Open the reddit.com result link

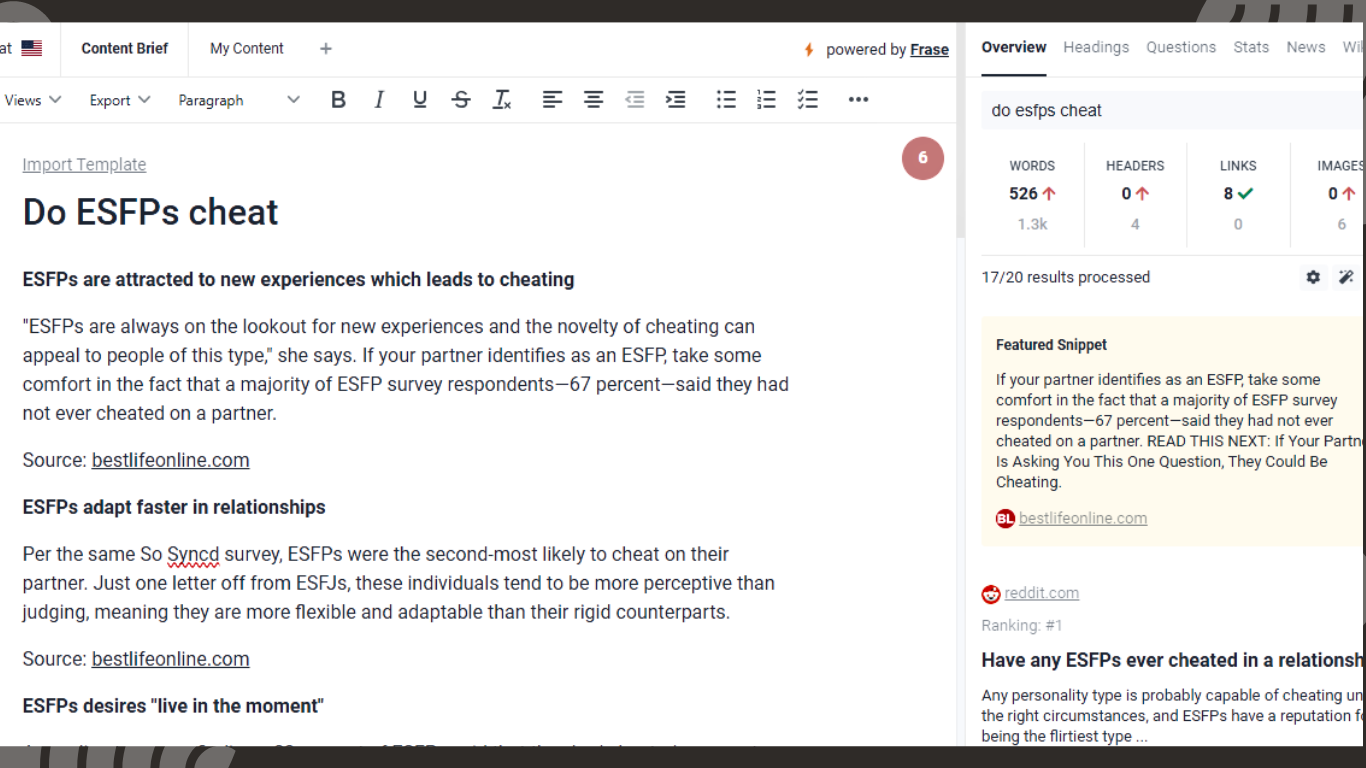tap(1041, 593)
